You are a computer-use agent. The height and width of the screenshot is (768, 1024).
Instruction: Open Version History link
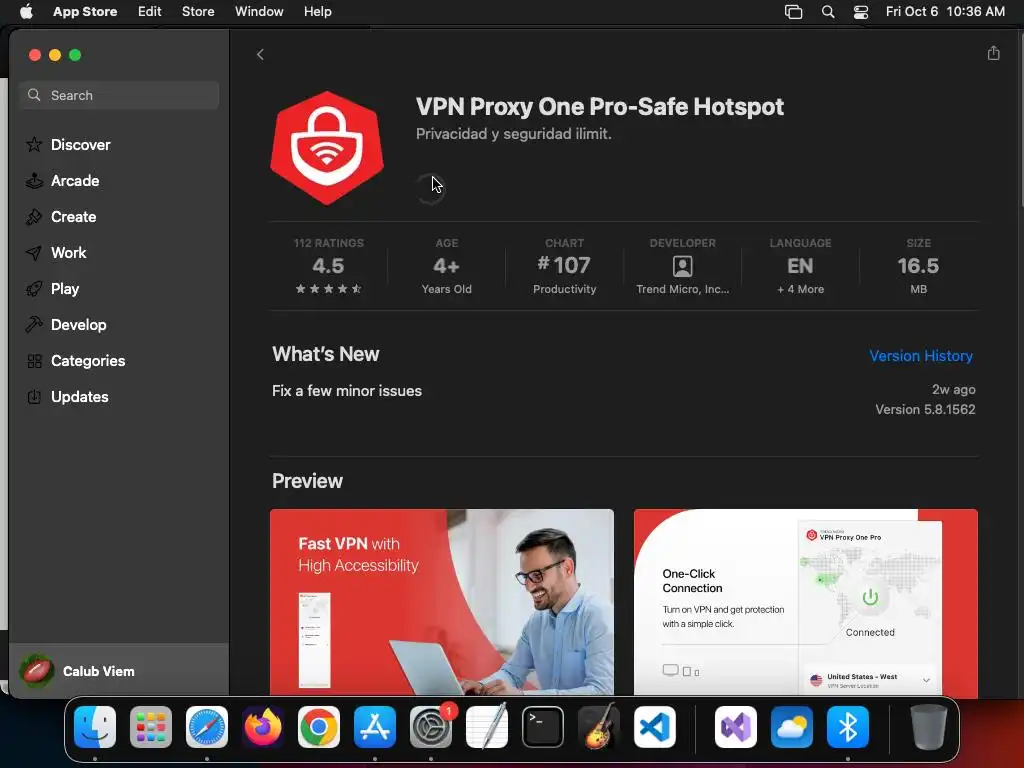click(x=921, y=356)
